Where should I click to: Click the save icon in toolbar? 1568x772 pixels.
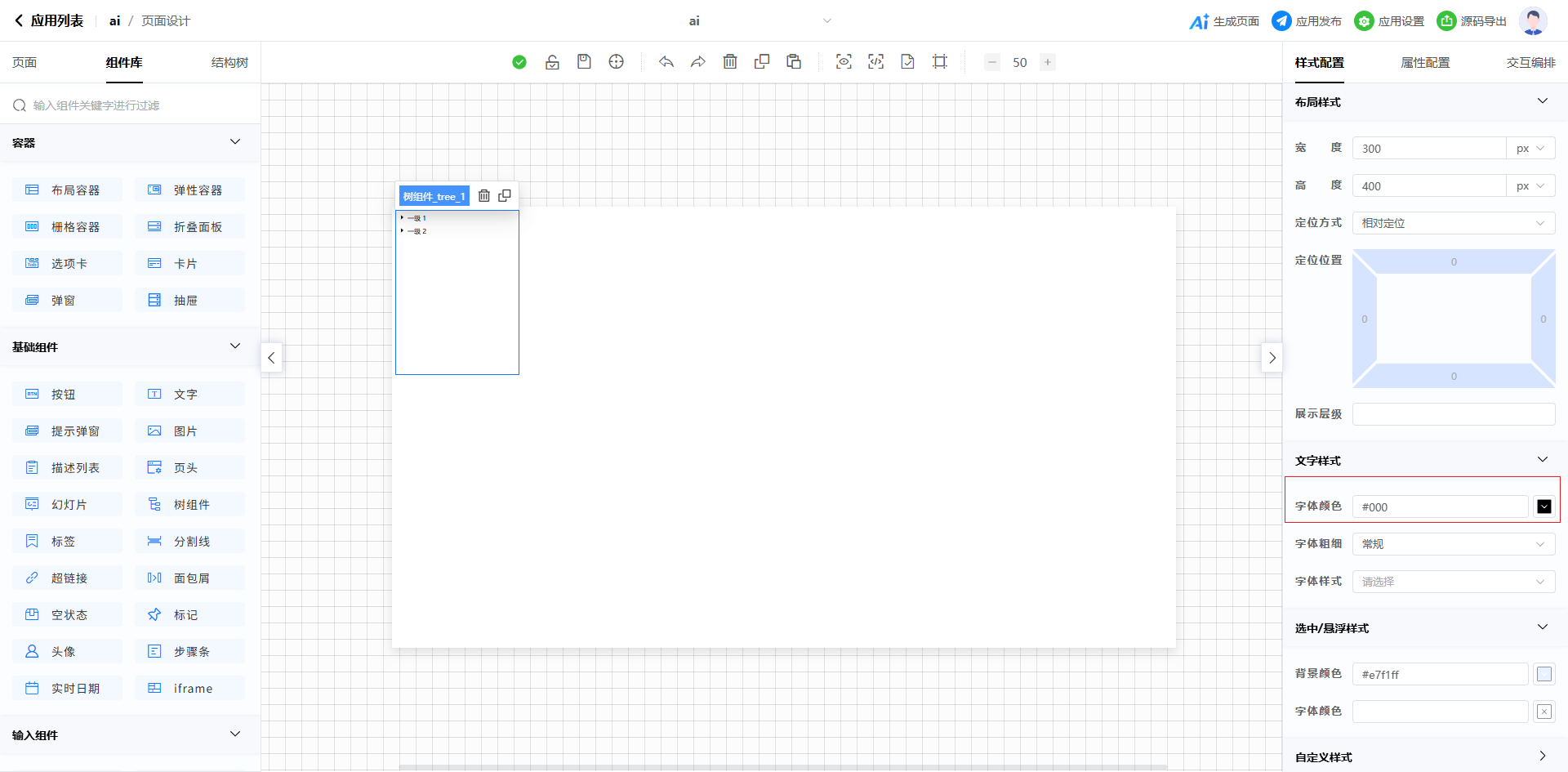[584, 62]
